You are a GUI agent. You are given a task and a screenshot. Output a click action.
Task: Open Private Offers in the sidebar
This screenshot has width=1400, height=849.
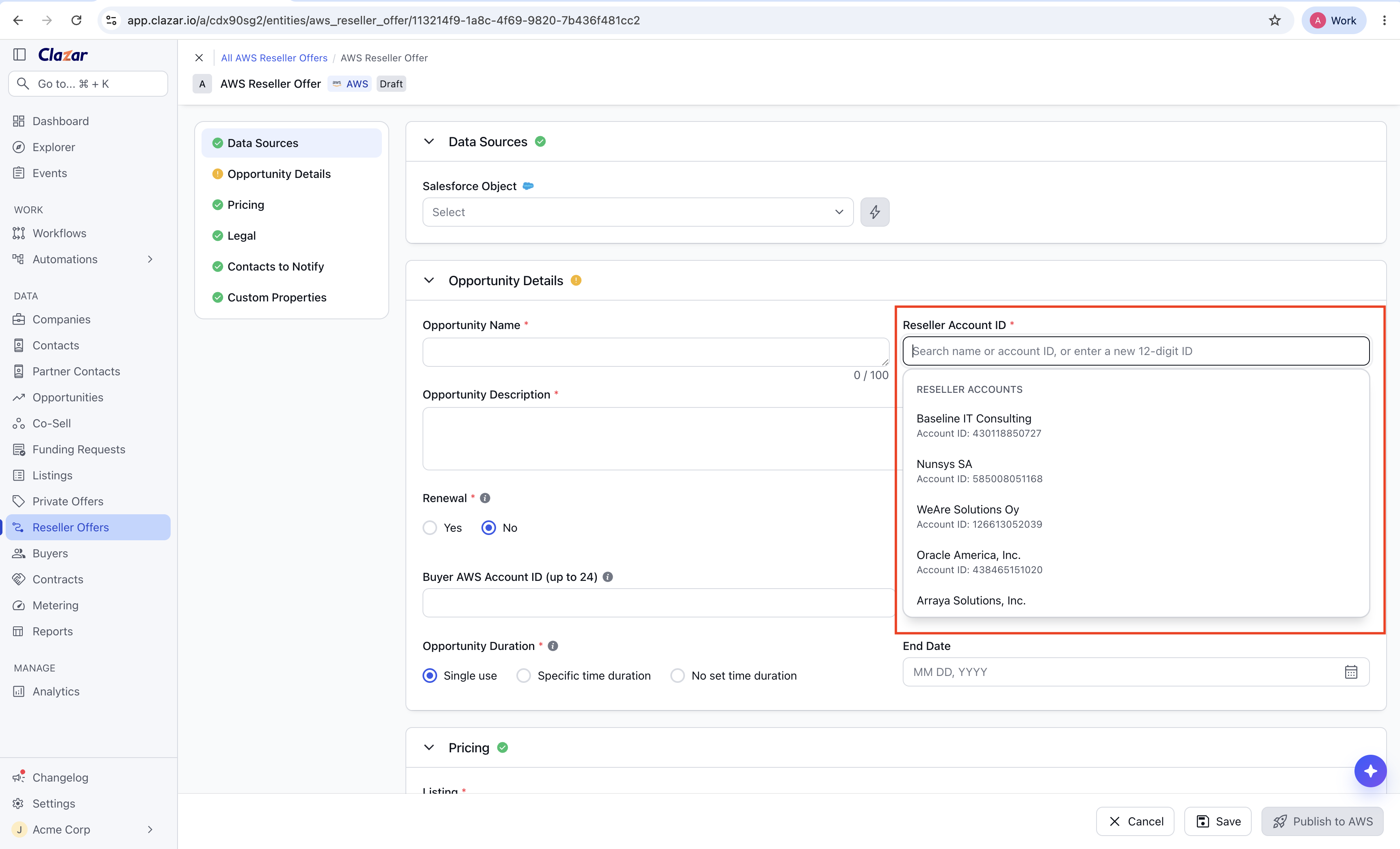tap(88, 501)
